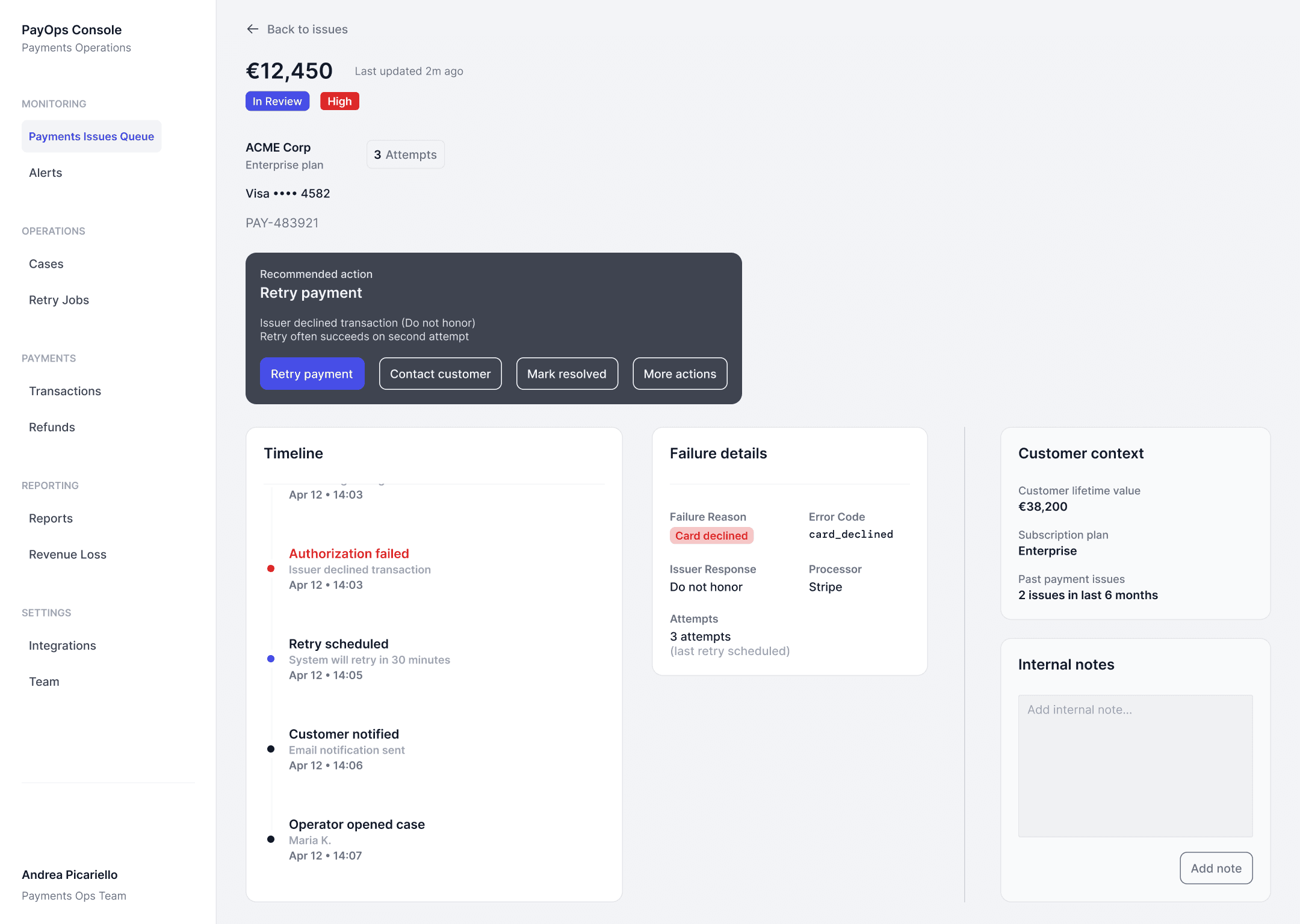The image size is (1300, 924).
Task: Navigate to Revenue Loss report
Action: coord(67,554)
